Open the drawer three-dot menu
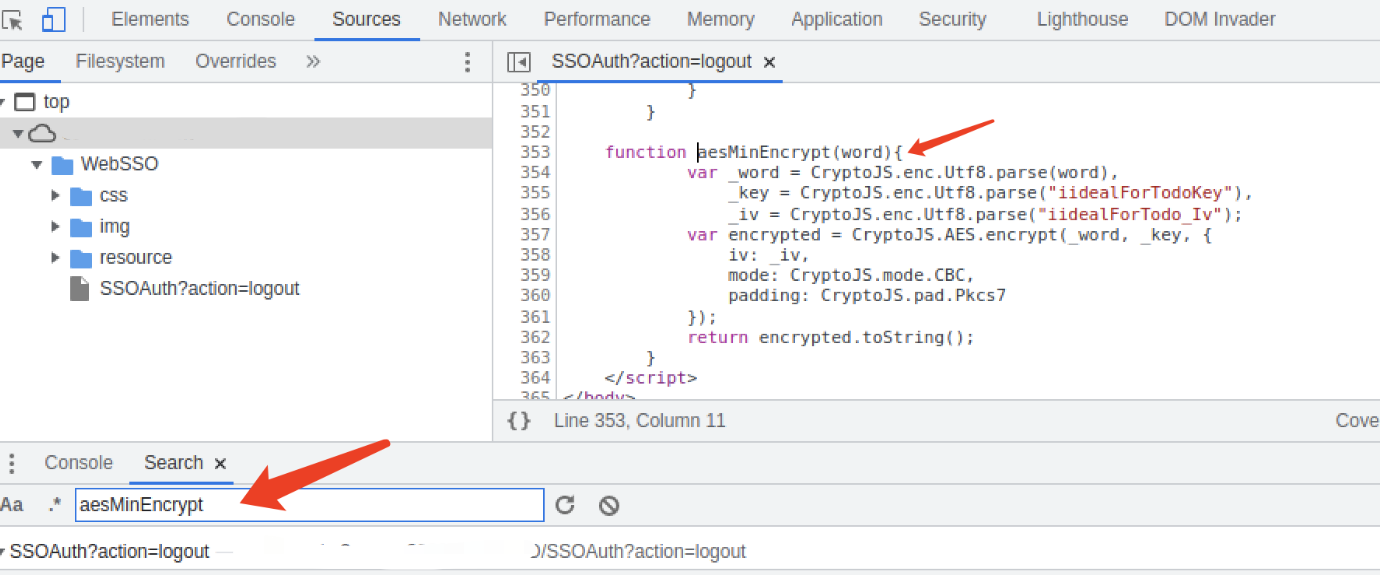The image size is (1380, 578). [x=12, y=463]
